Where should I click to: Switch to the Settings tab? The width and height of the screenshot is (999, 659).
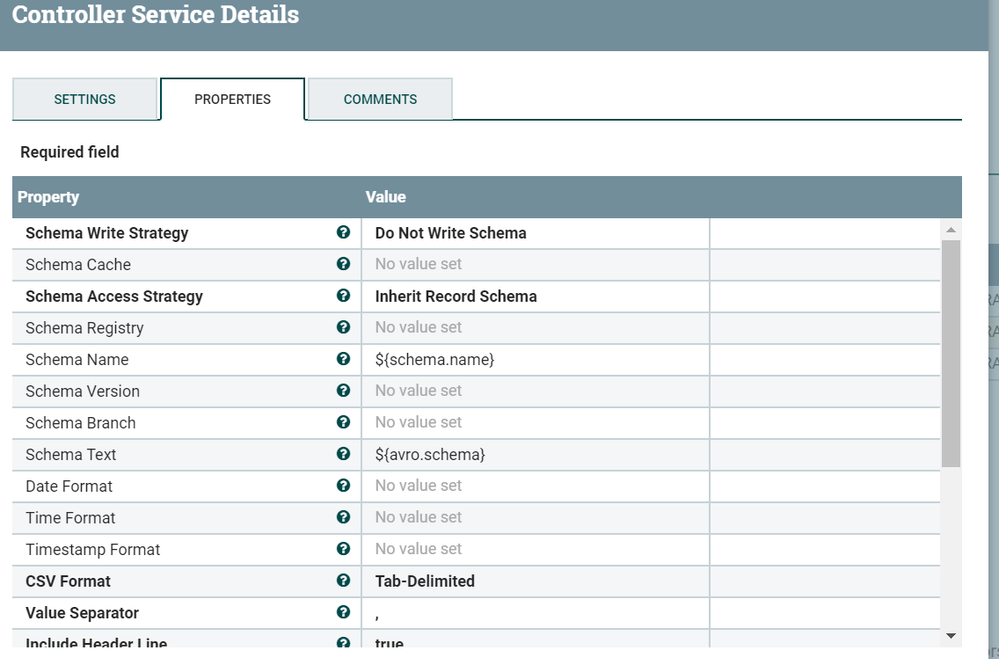[85, 99]
